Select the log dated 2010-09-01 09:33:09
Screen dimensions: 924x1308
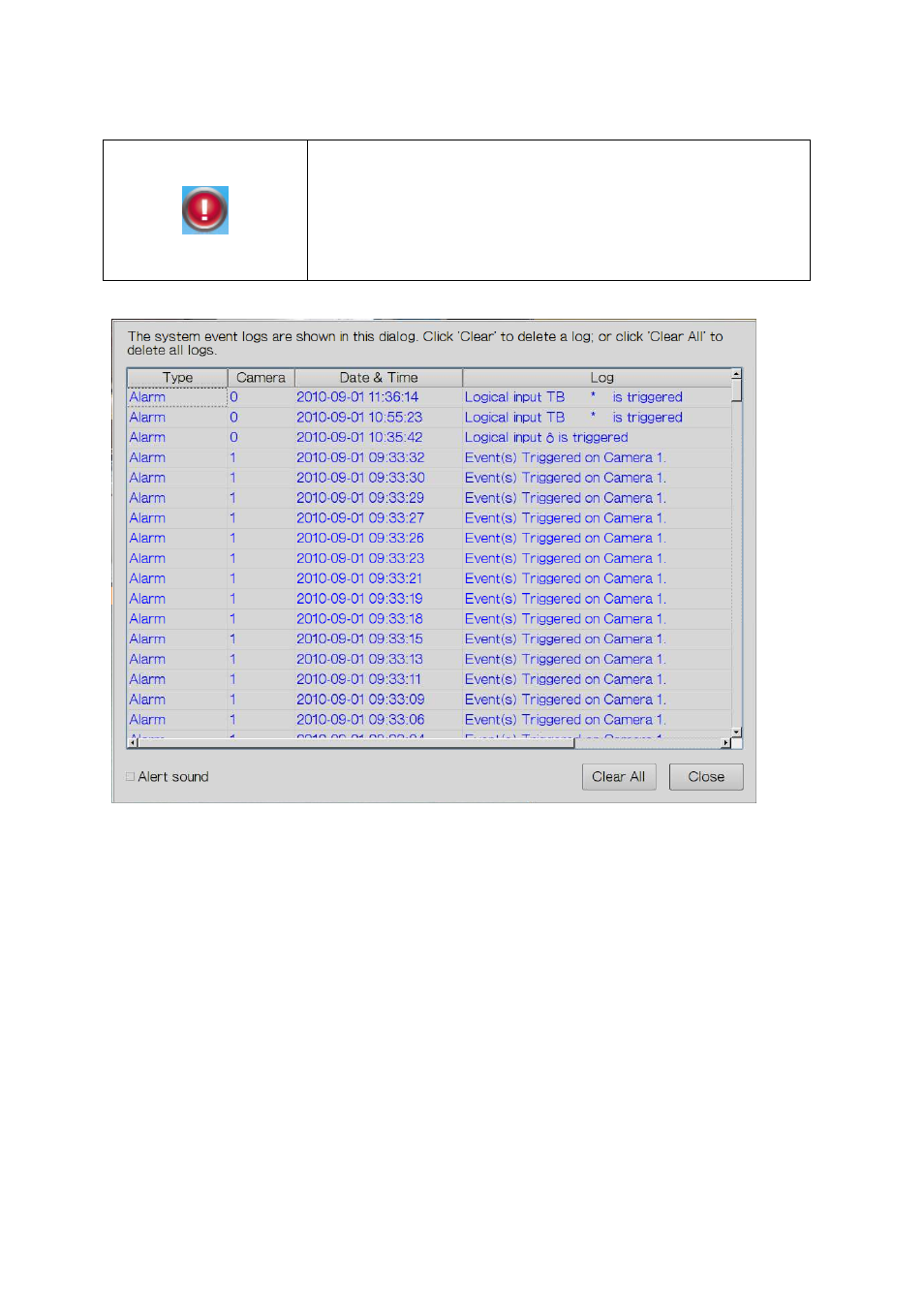tap(429, 700)
